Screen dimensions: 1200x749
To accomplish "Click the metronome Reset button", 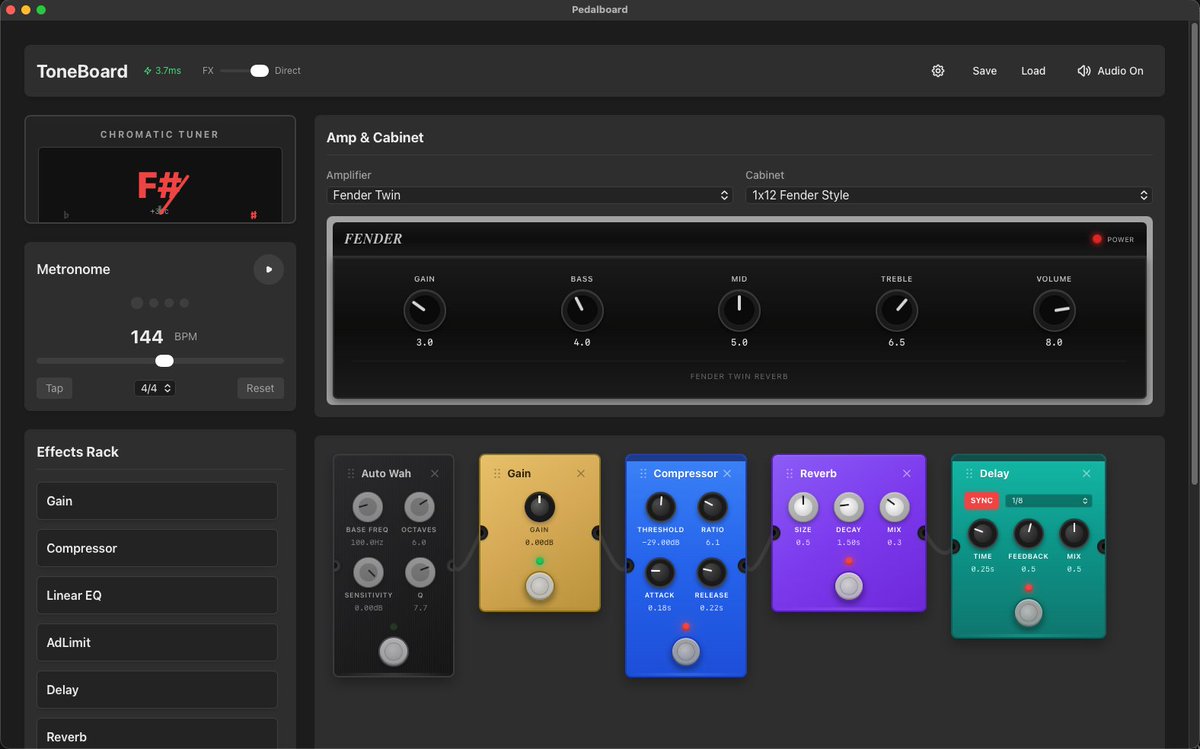I will (260, 388).
